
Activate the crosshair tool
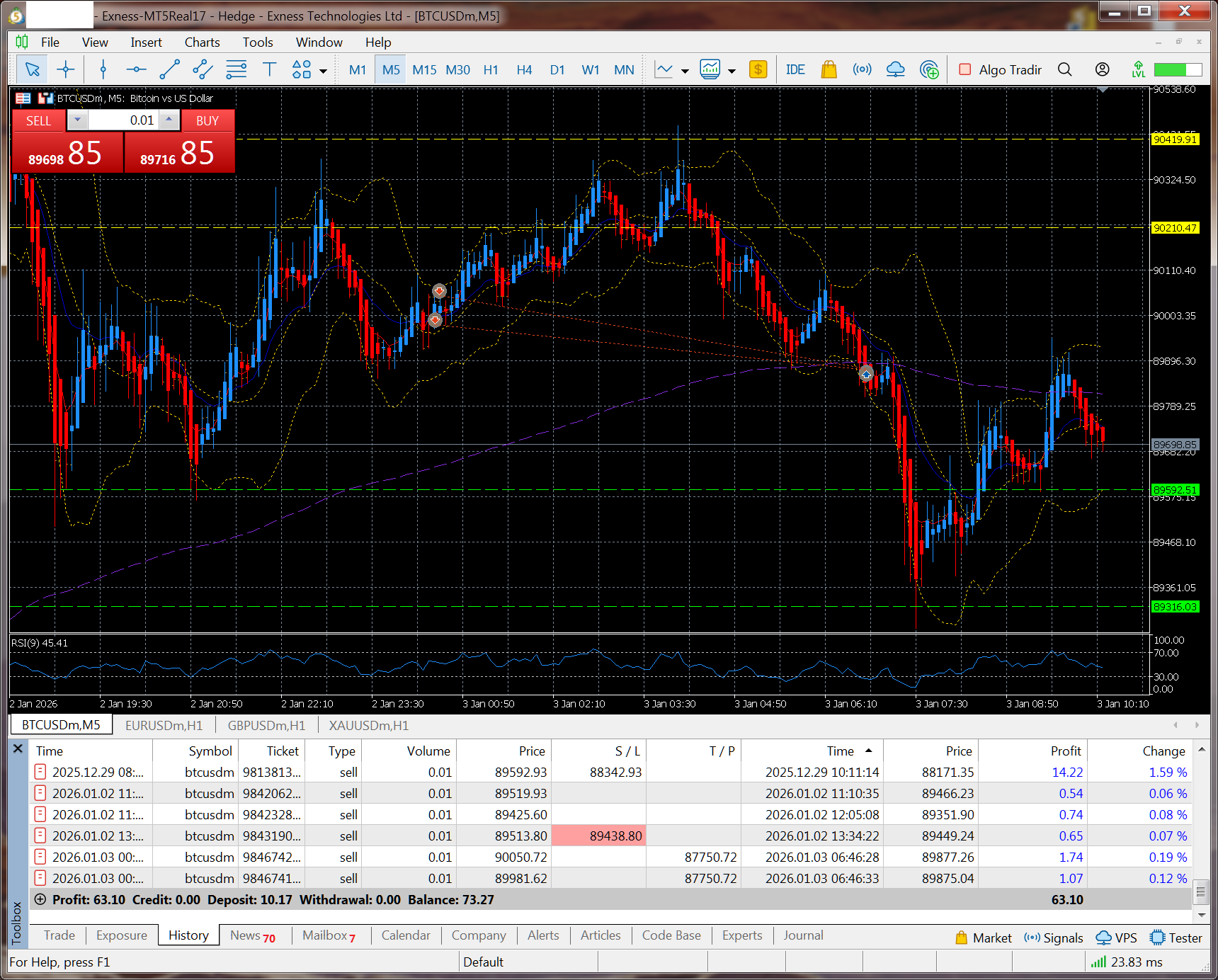pos(66,69)
